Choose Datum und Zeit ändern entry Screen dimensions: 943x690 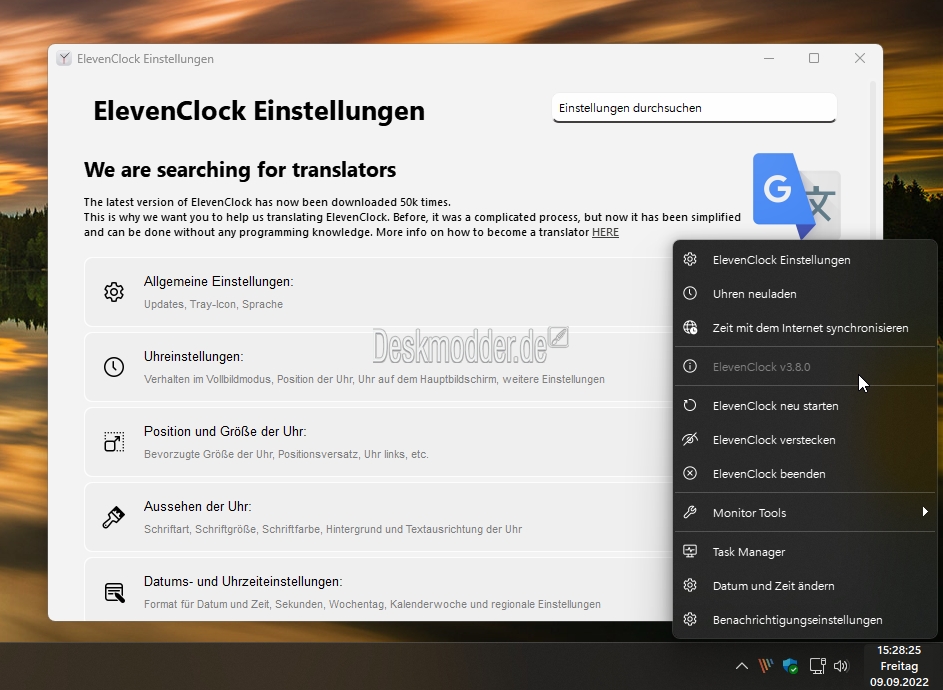(805, 586)
